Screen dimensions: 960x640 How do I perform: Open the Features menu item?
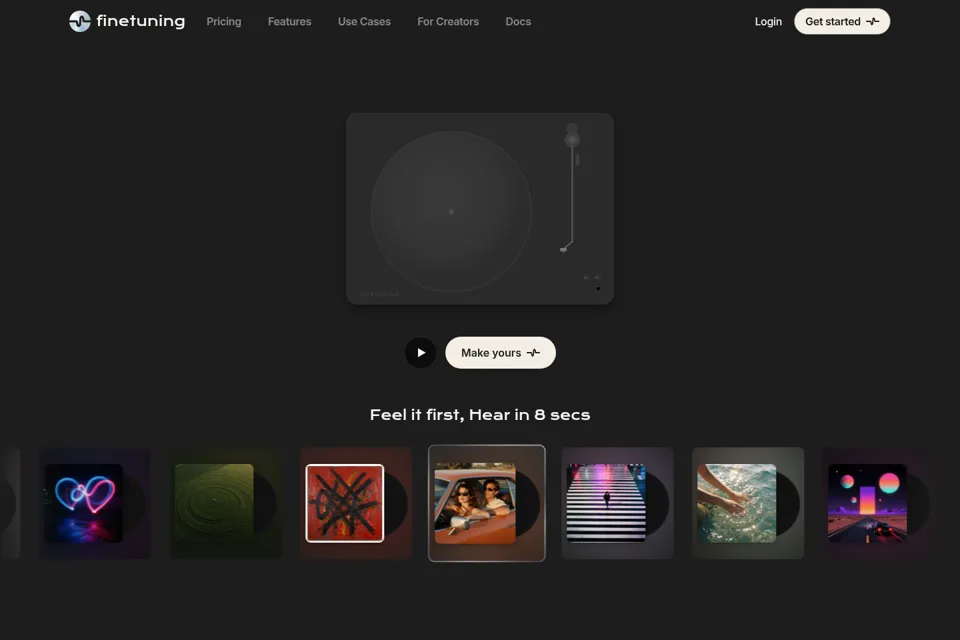coord(290,21)
